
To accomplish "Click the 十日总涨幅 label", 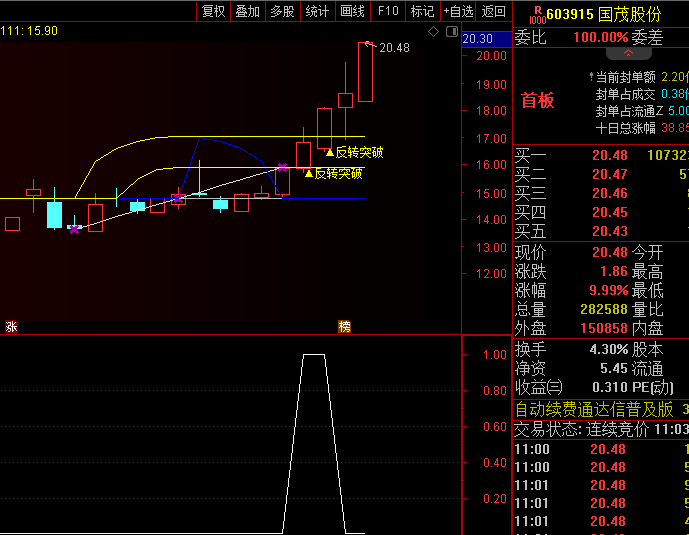I will coord(625,128).
